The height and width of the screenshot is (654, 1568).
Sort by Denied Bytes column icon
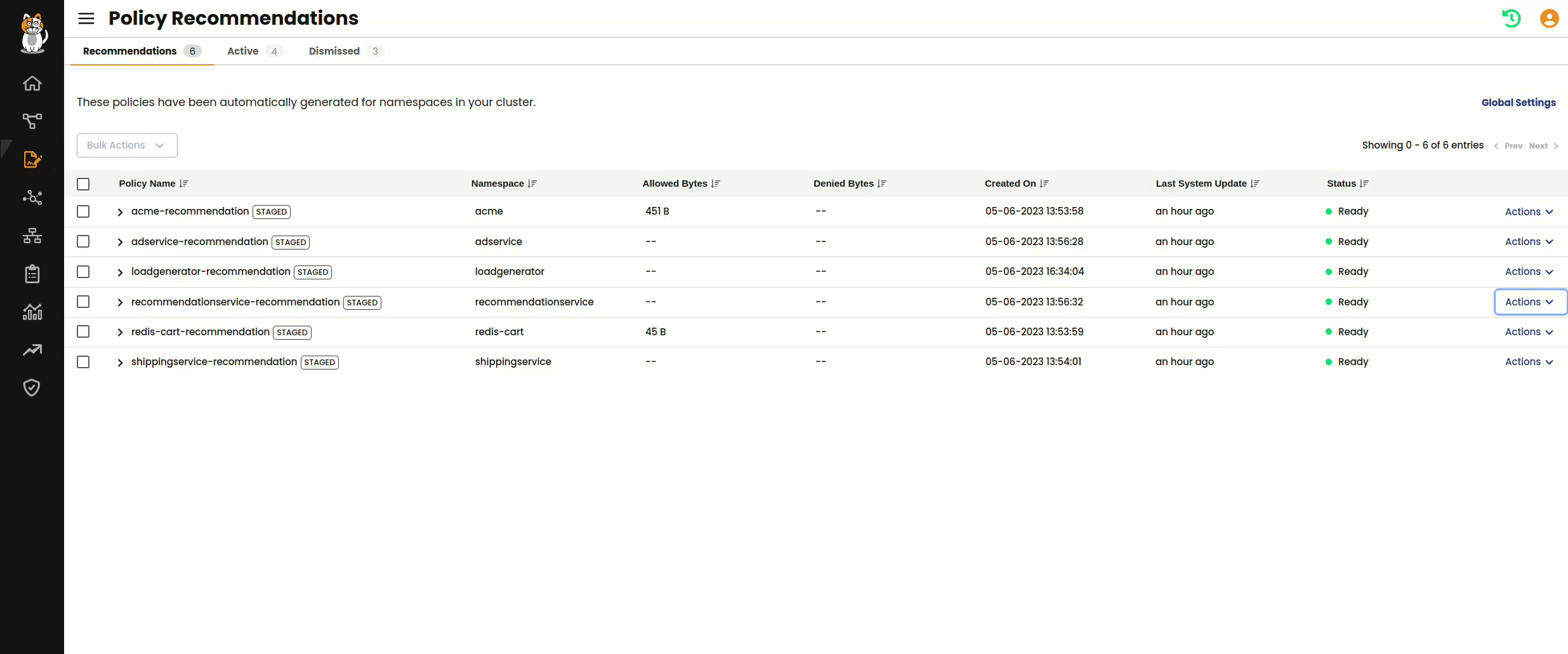point(882,184)
